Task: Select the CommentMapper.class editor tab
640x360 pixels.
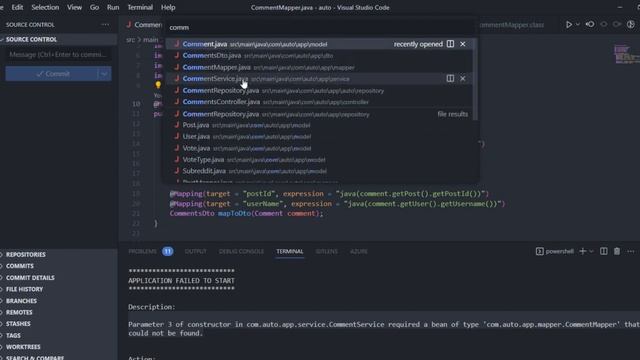Action: tap(511, 25)
